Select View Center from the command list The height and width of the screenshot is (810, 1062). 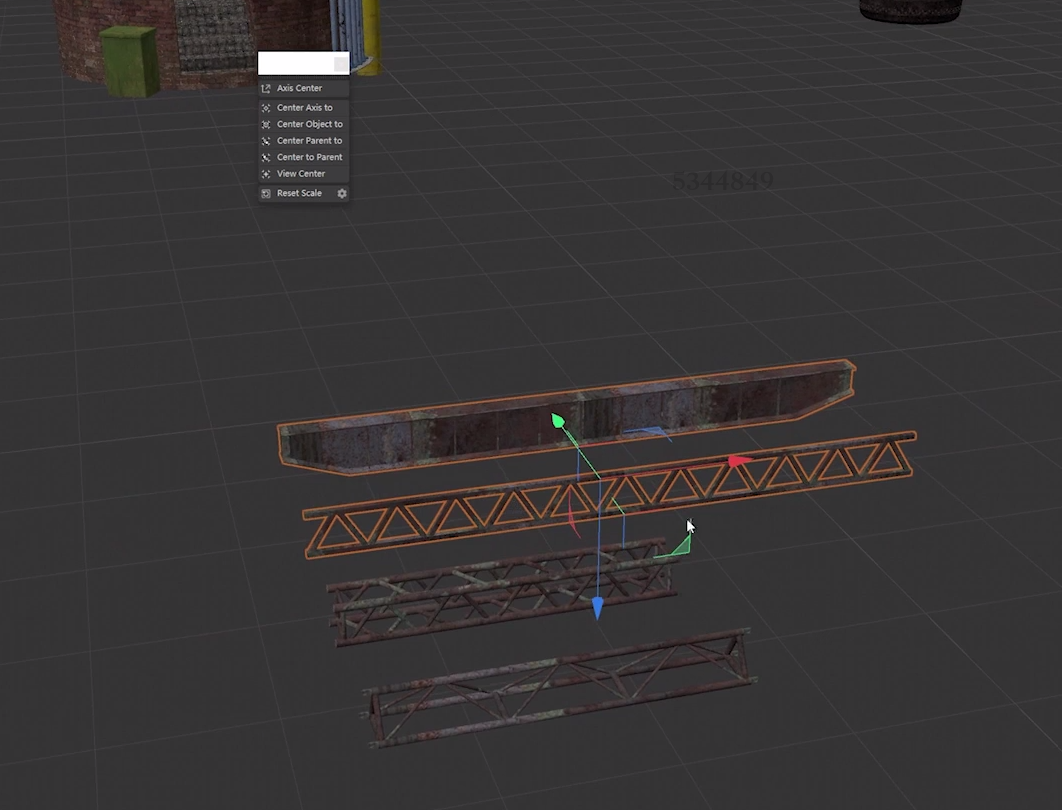303,174
